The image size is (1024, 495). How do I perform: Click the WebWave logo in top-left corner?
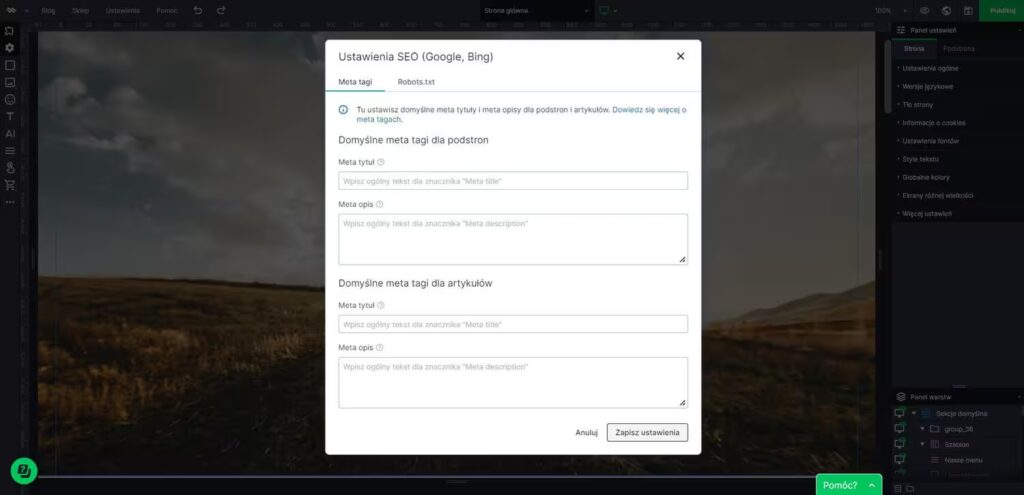tap(10, 10)
